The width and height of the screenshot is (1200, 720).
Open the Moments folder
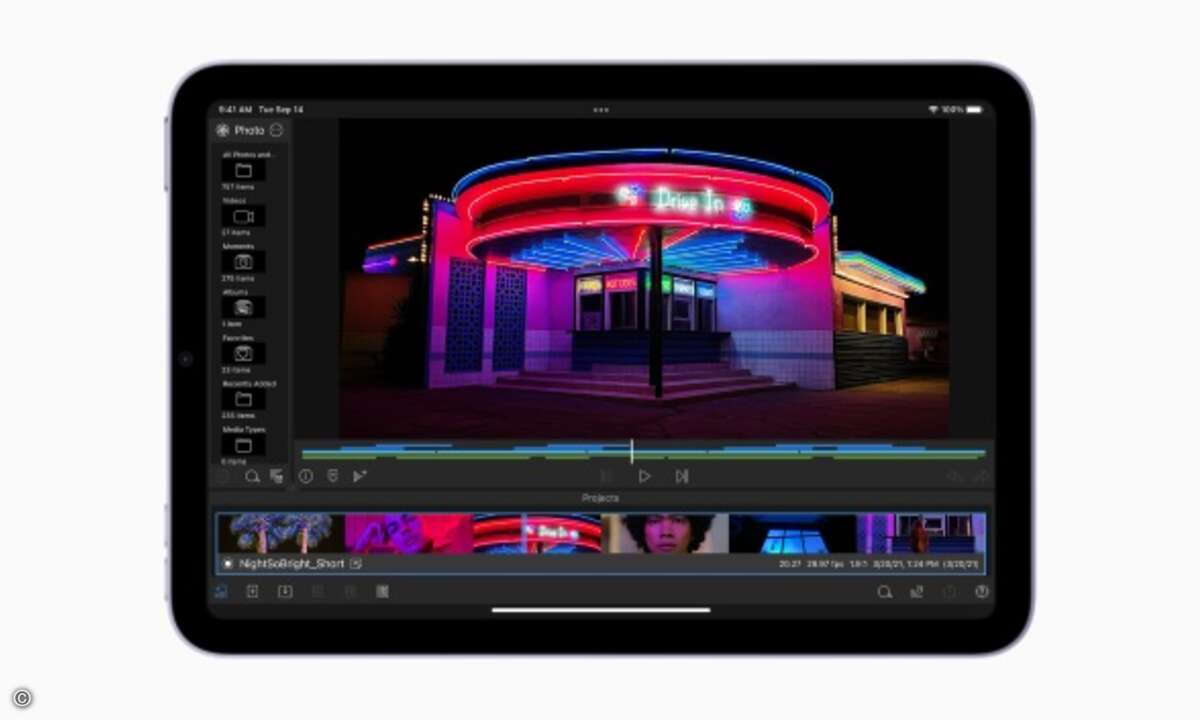click(243, 262)
